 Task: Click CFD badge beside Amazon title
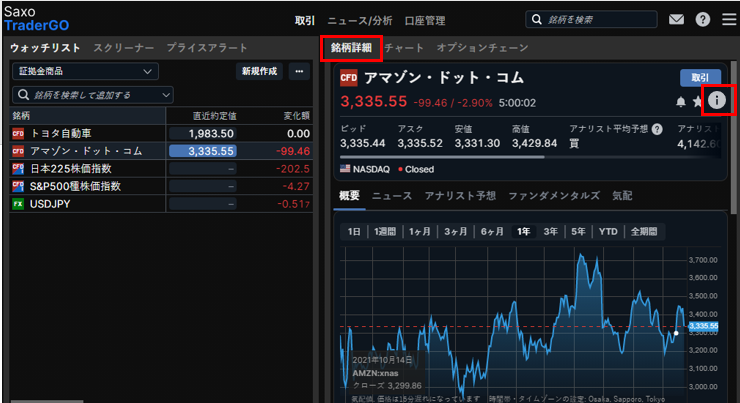pyautogui.click(x=349, y=78)
